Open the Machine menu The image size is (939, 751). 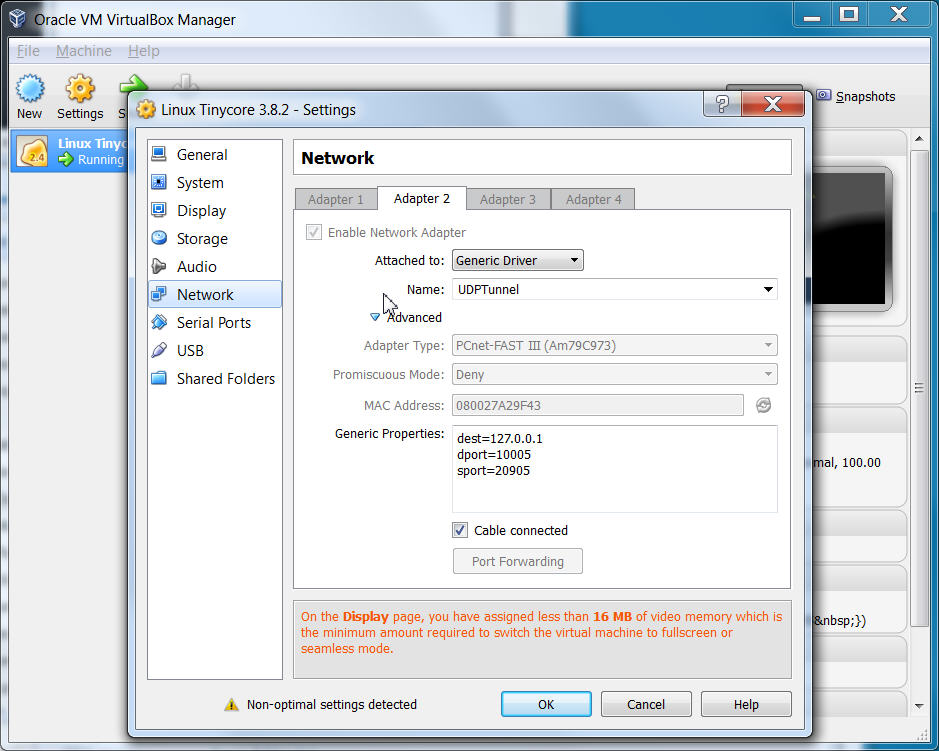[x=84, y=51]
